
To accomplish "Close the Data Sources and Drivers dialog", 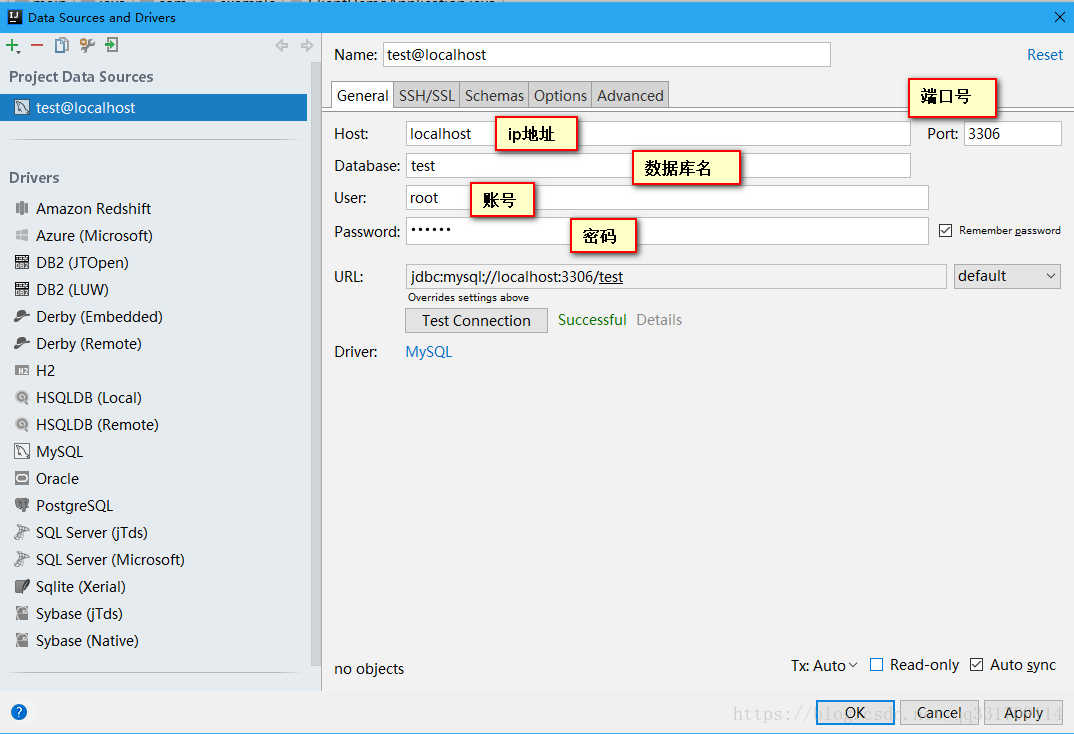I will tap(1059, 17).
